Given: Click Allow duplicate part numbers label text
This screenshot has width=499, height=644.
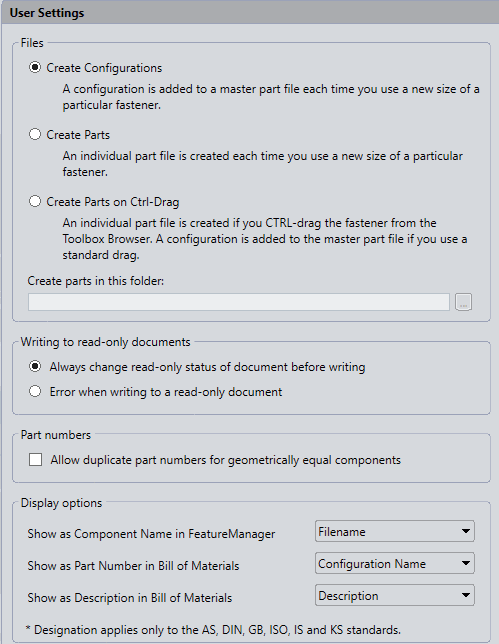Looking at the screenshot, I should pos(225,460).
